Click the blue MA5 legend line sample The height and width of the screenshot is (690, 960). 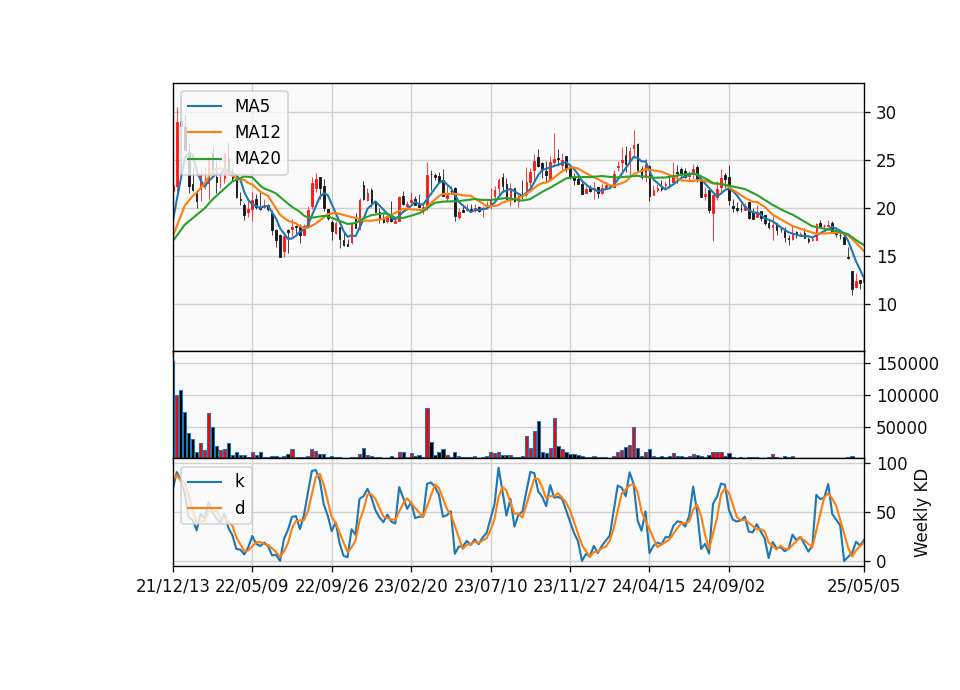click(x=204, y=106)
